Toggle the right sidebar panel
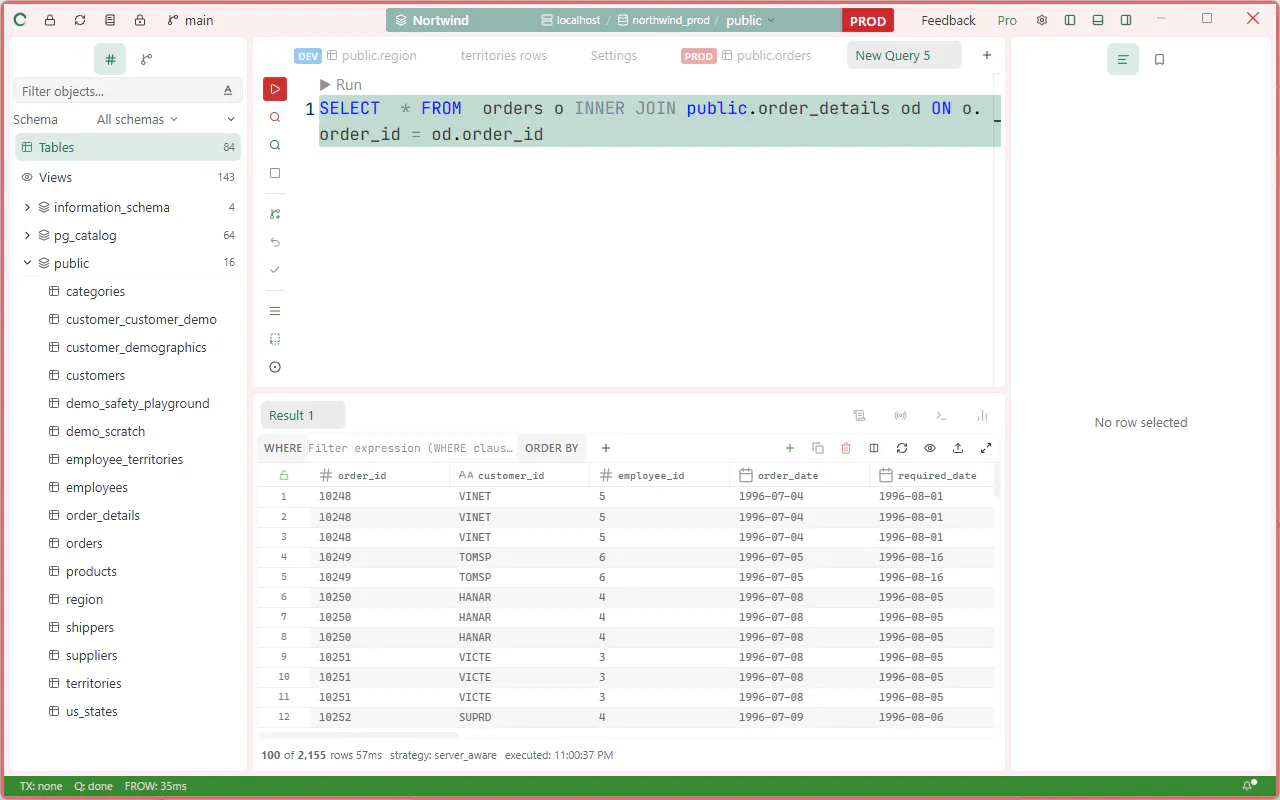This screenshot has width=1280, height=800. tap(1126, 20)
